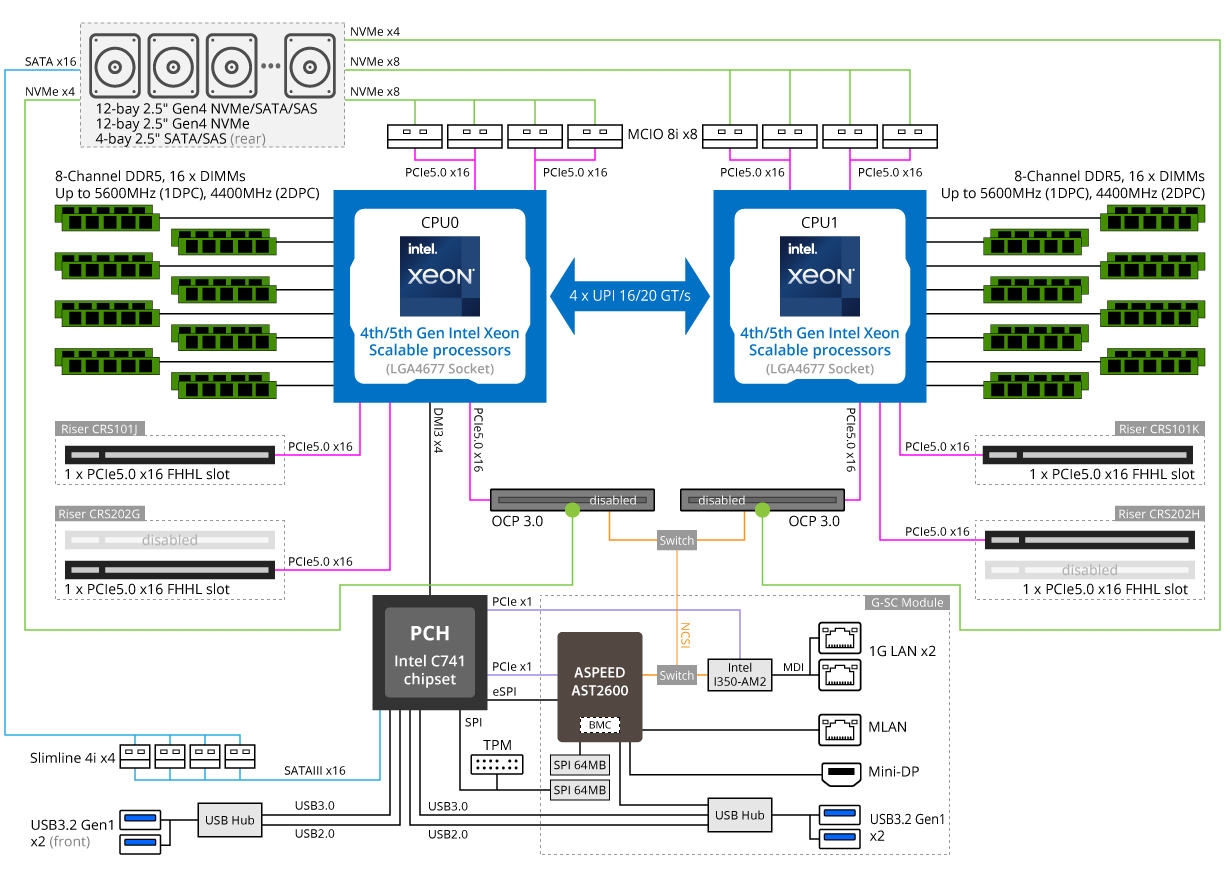Click the "TPM" text label

496,746
